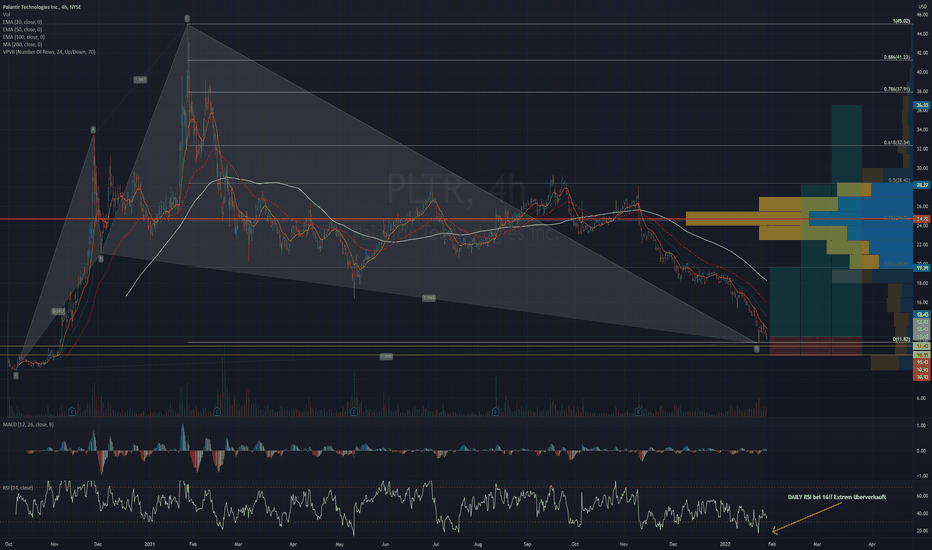Click the 0.786(37.91) Fibonacci level label
Screen dimensions: 932x550
897,89
